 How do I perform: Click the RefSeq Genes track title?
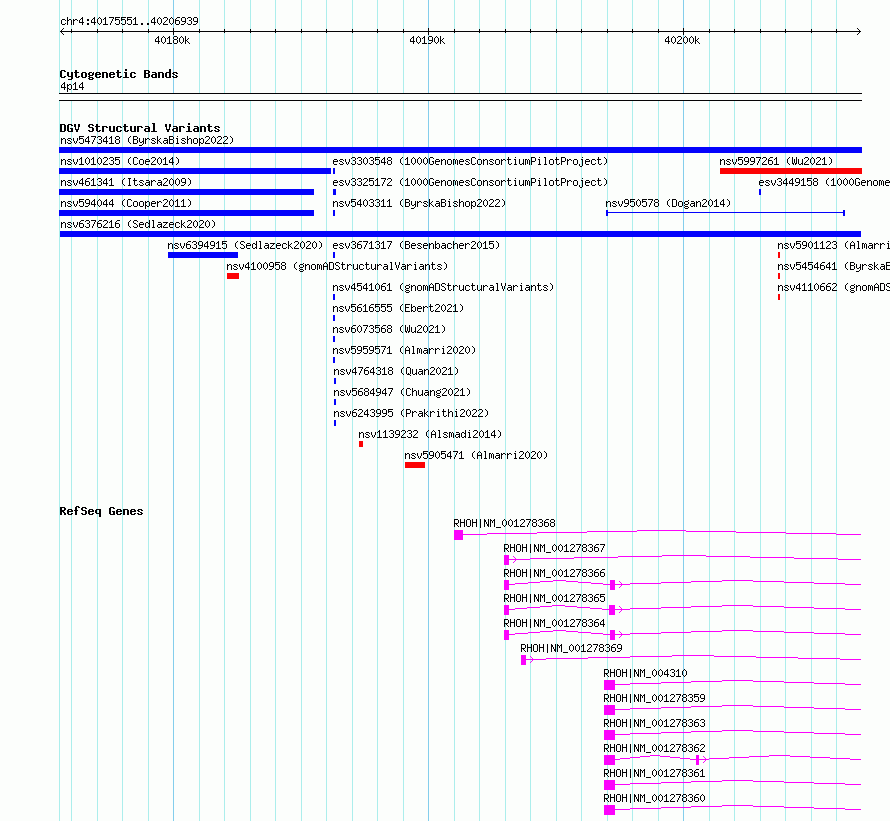(x=101, y=511)
